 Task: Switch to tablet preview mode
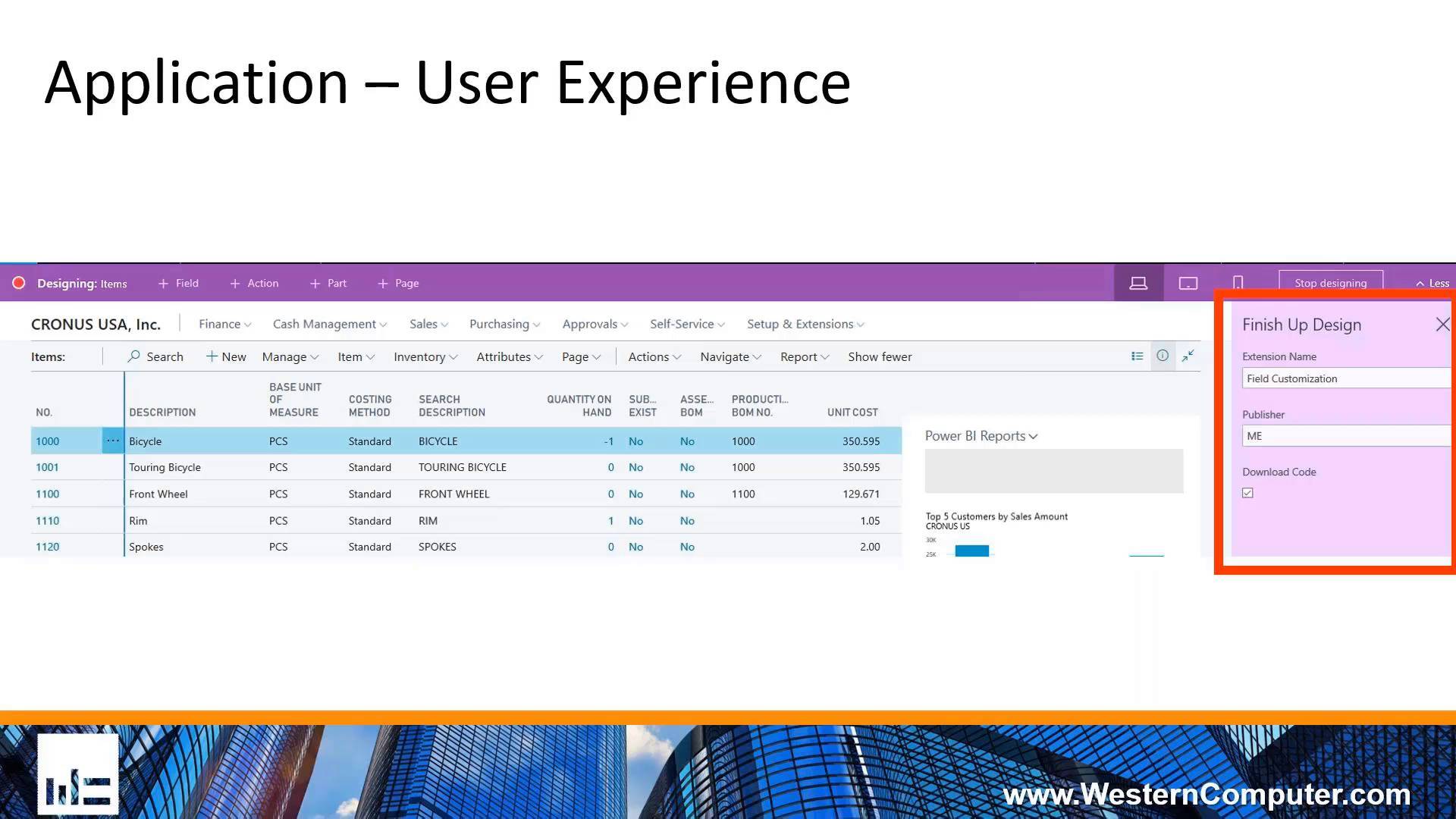1188,283
